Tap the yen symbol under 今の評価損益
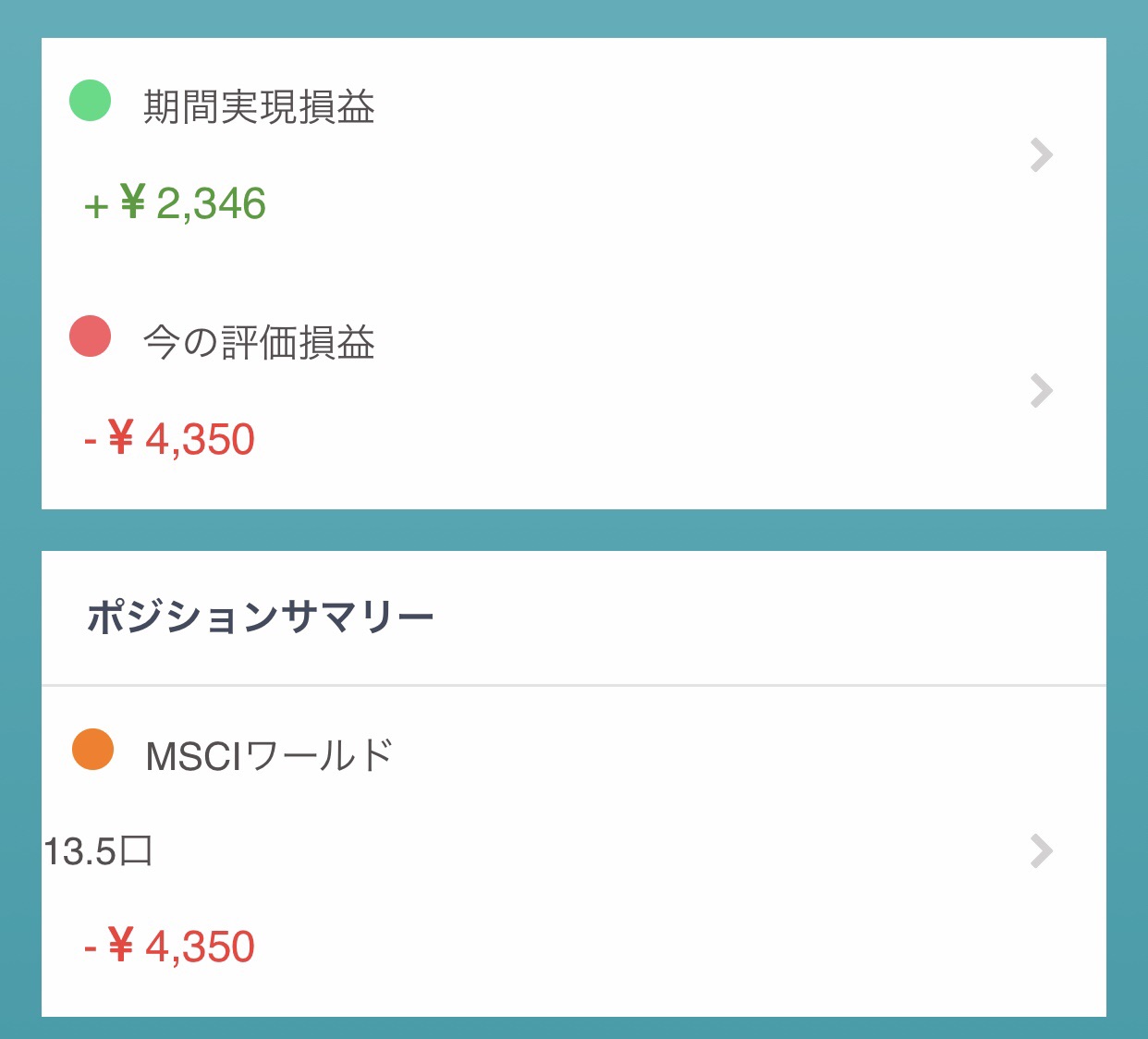The height and width of the screenshot is (1039, 1148). tap(121, 438)
